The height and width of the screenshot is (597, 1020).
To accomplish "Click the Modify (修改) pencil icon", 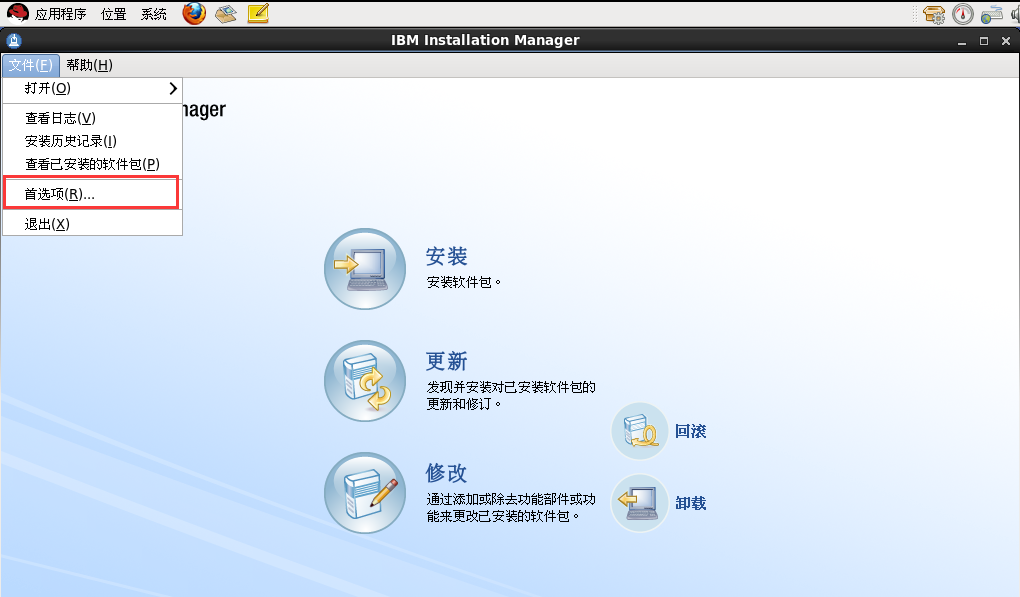I will [x=365, y=493].
